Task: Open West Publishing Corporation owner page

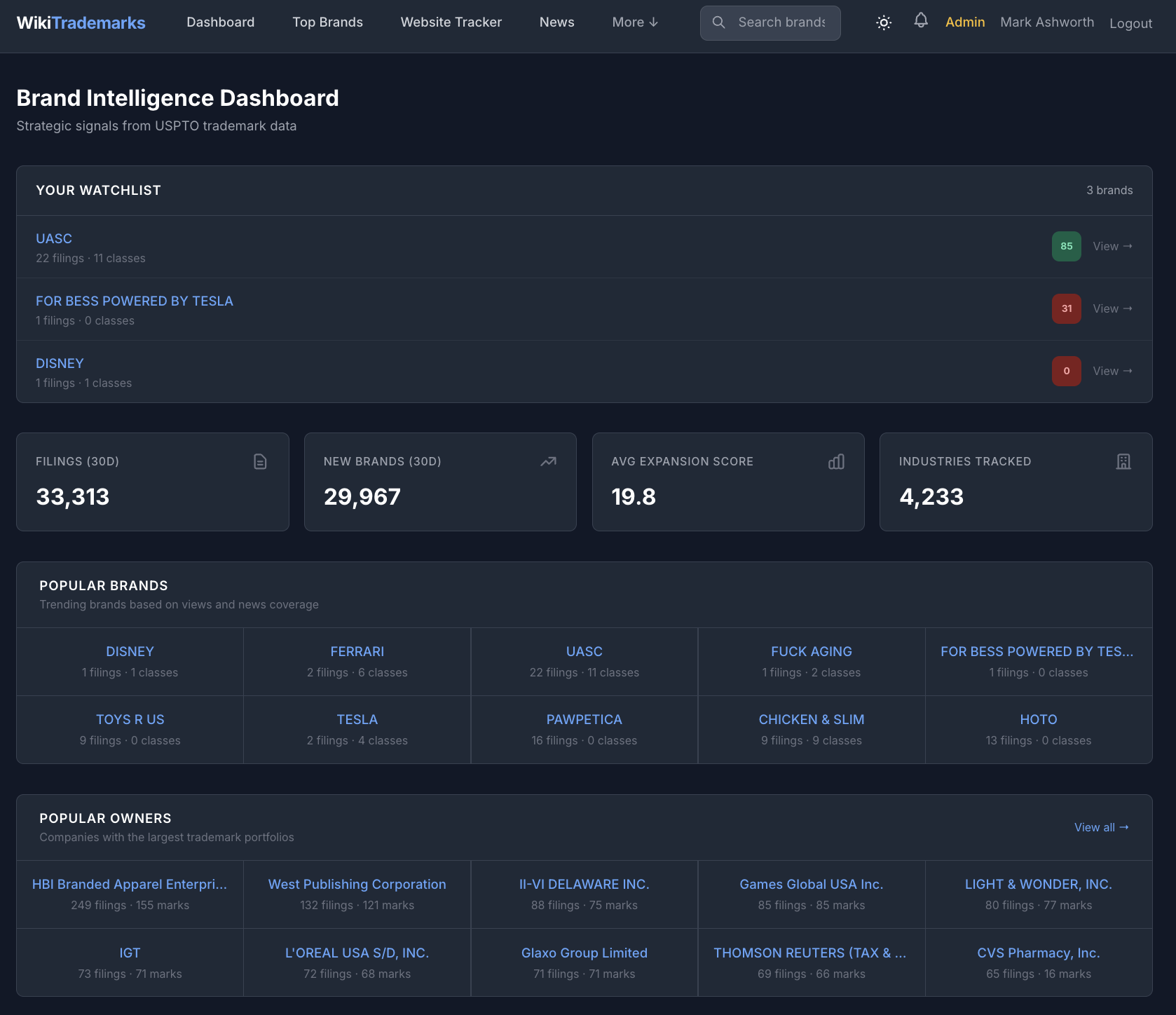Action: (357, 884)
